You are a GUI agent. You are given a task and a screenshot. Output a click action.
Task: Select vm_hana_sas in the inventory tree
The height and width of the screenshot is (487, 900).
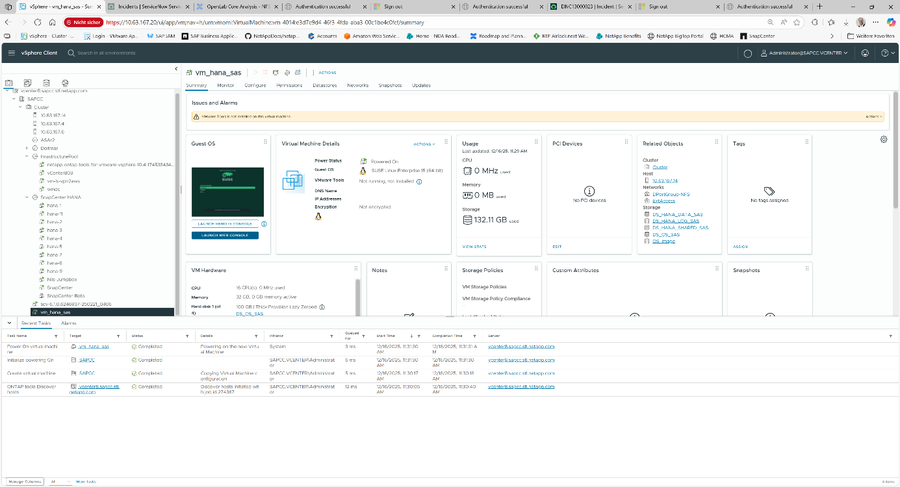tap(102, 312)
